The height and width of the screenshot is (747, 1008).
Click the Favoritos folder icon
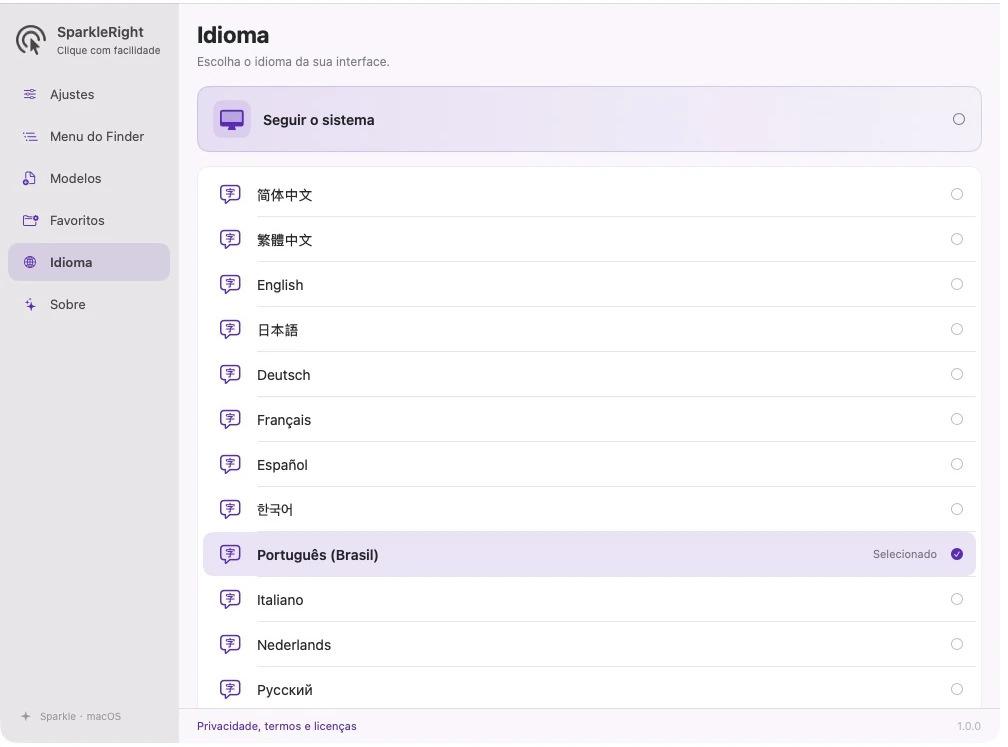[31, 220]
